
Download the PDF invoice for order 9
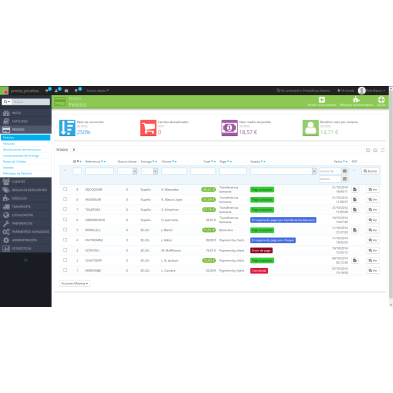click(x=355, y=189)
